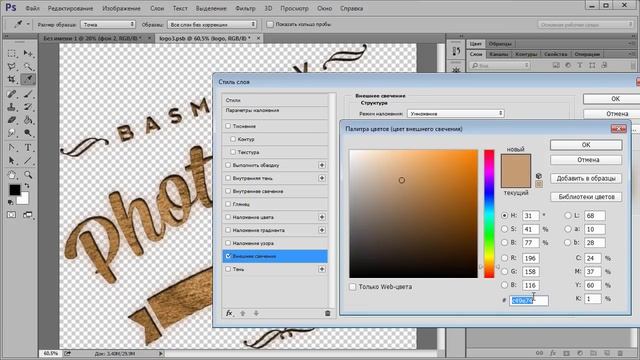This screenshot has width=640, height=360.
Task: Toggle Quick Mask mode icon
Action: click(11, 215)
